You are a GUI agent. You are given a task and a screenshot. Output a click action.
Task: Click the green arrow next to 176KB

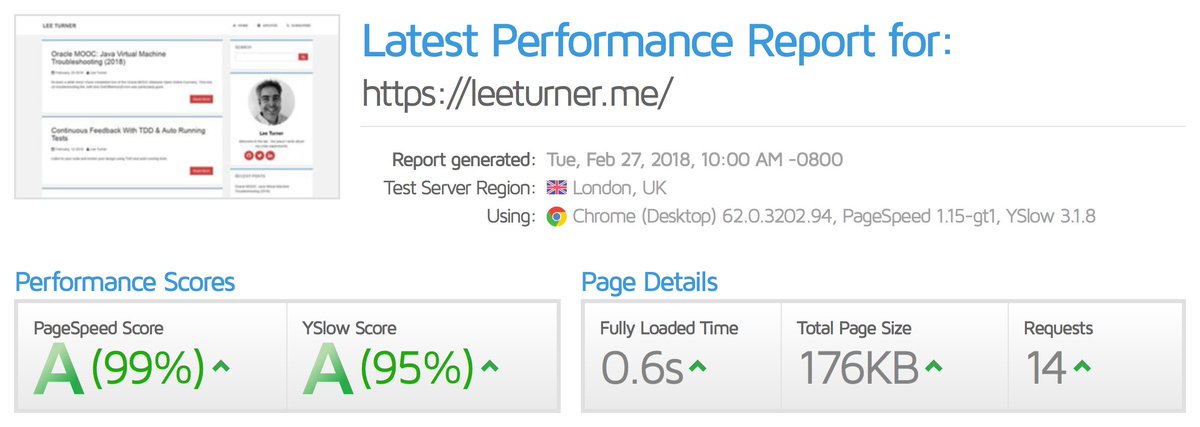(934, 366)
